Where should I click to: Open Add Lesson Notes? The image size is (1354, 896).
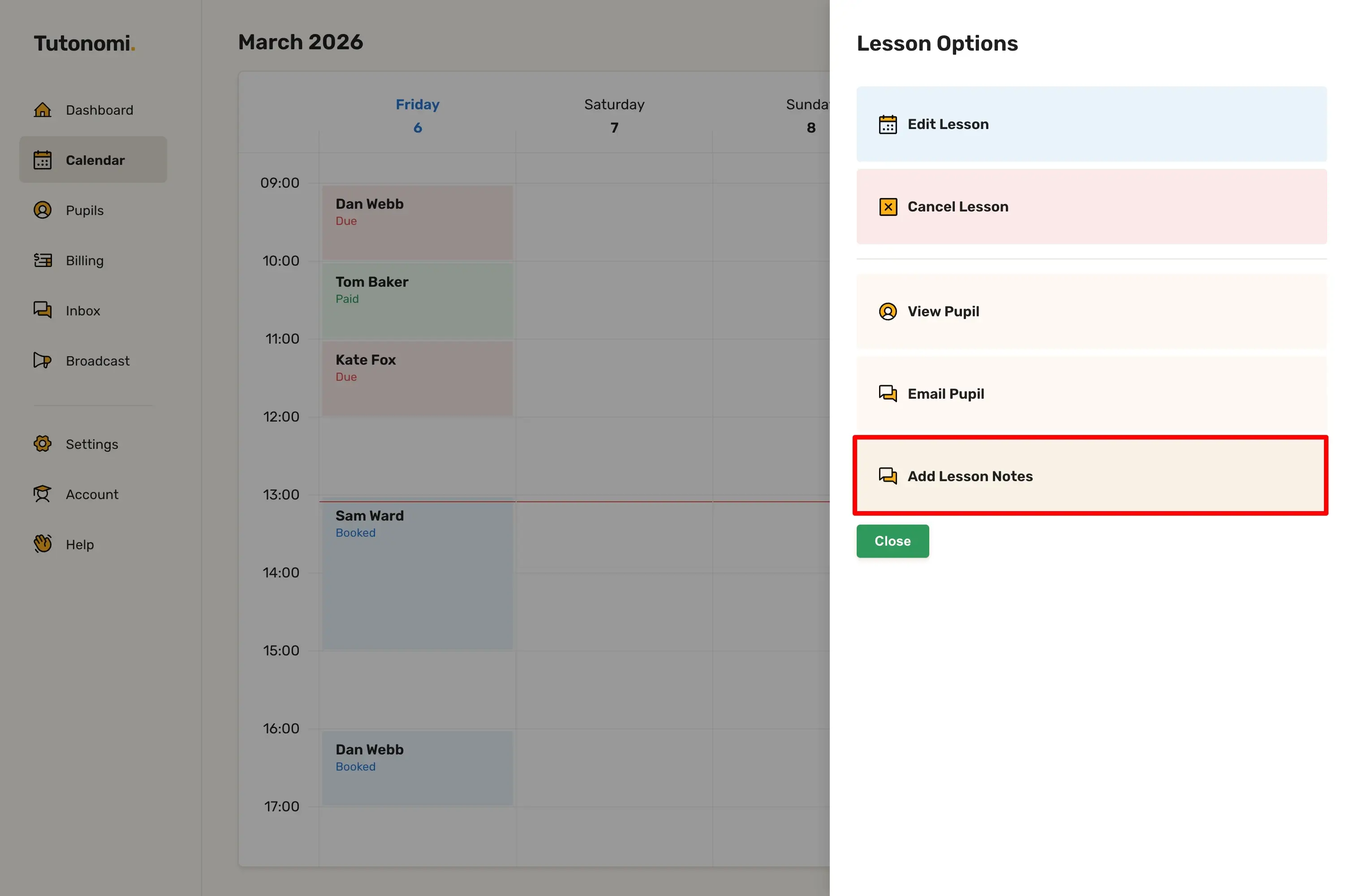(1091, 476)
